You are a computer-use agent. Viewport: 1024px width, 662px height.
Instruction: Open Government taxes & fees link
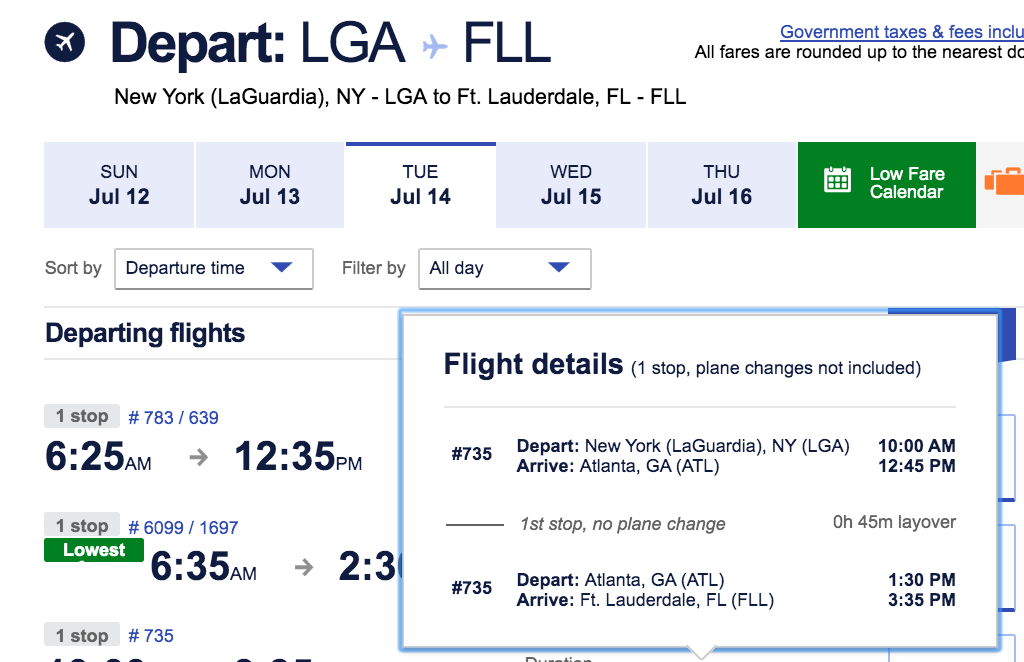coord(900,32)
